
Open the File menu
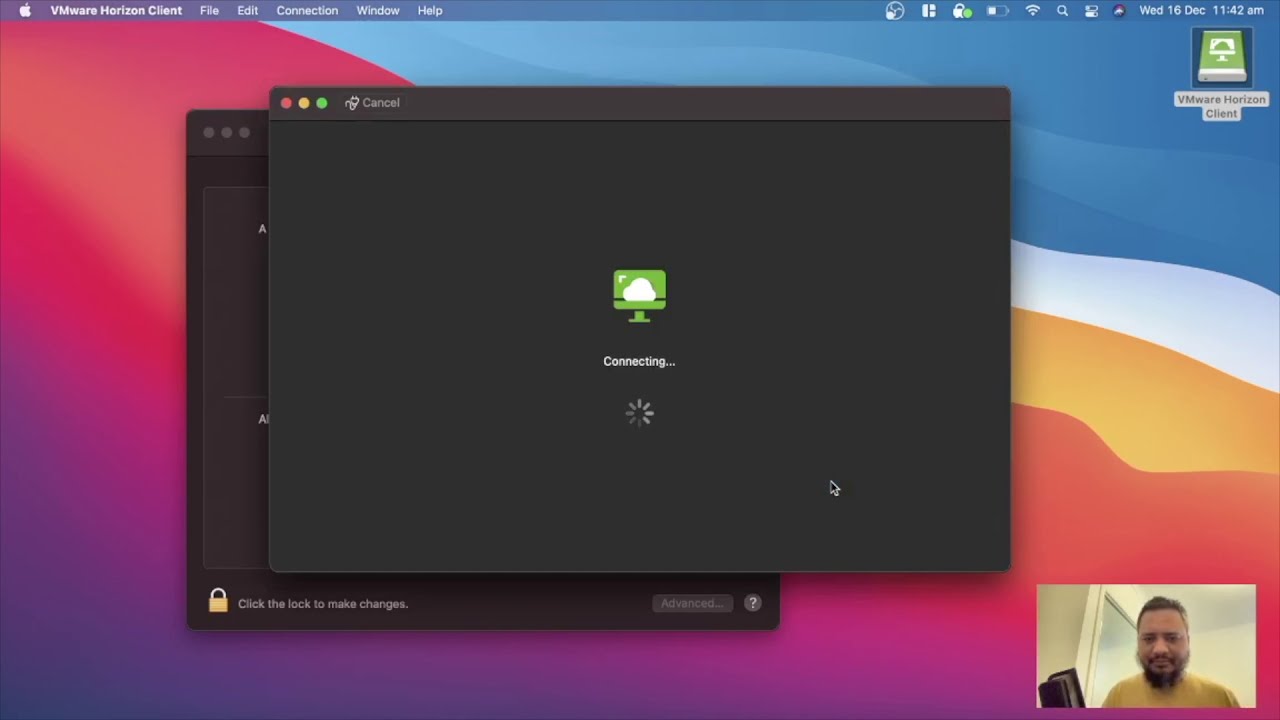tap(209, 10)
